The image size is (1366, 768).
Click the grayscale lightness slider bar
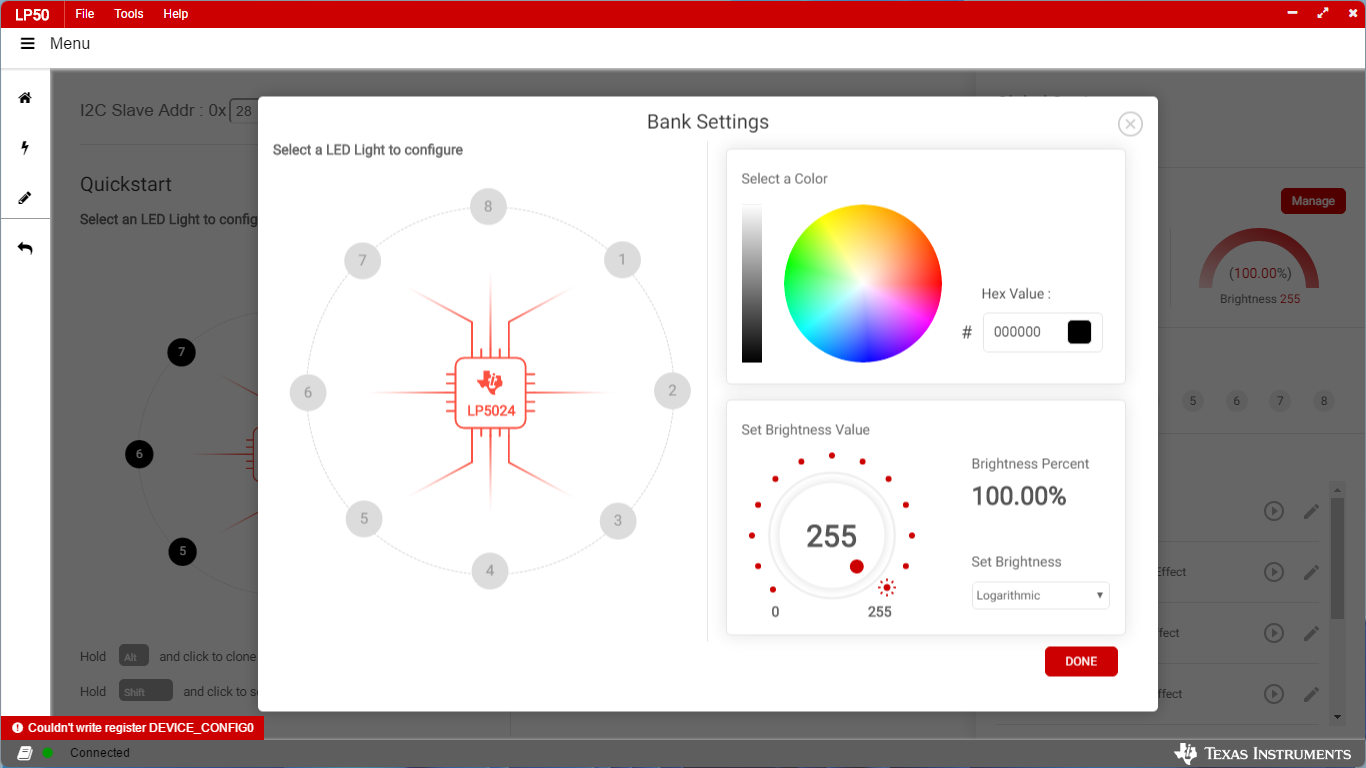click(752, 283)
